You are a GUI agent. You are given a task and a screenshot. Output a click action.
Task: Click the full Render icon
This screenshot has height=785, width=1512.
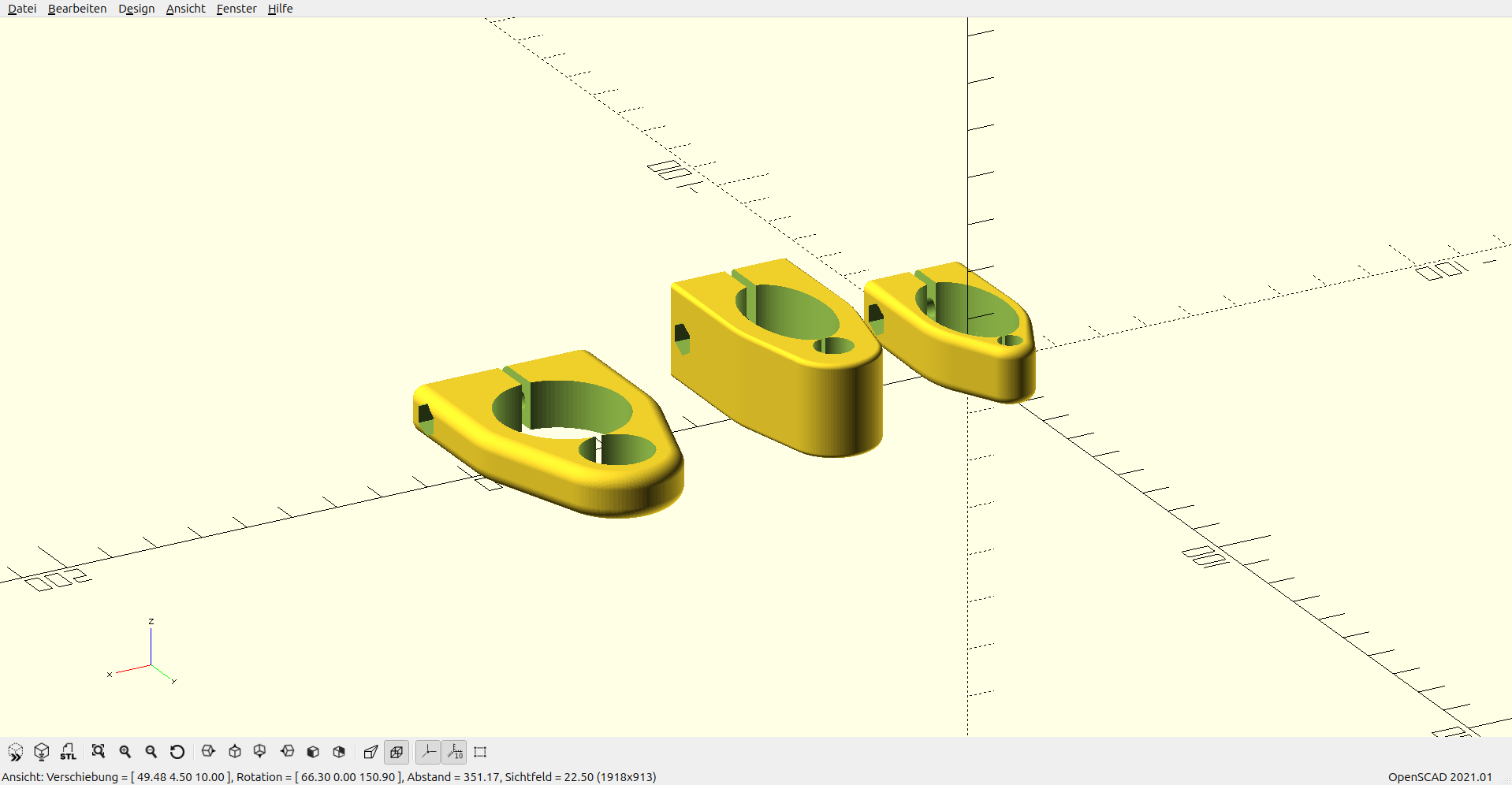42,752
